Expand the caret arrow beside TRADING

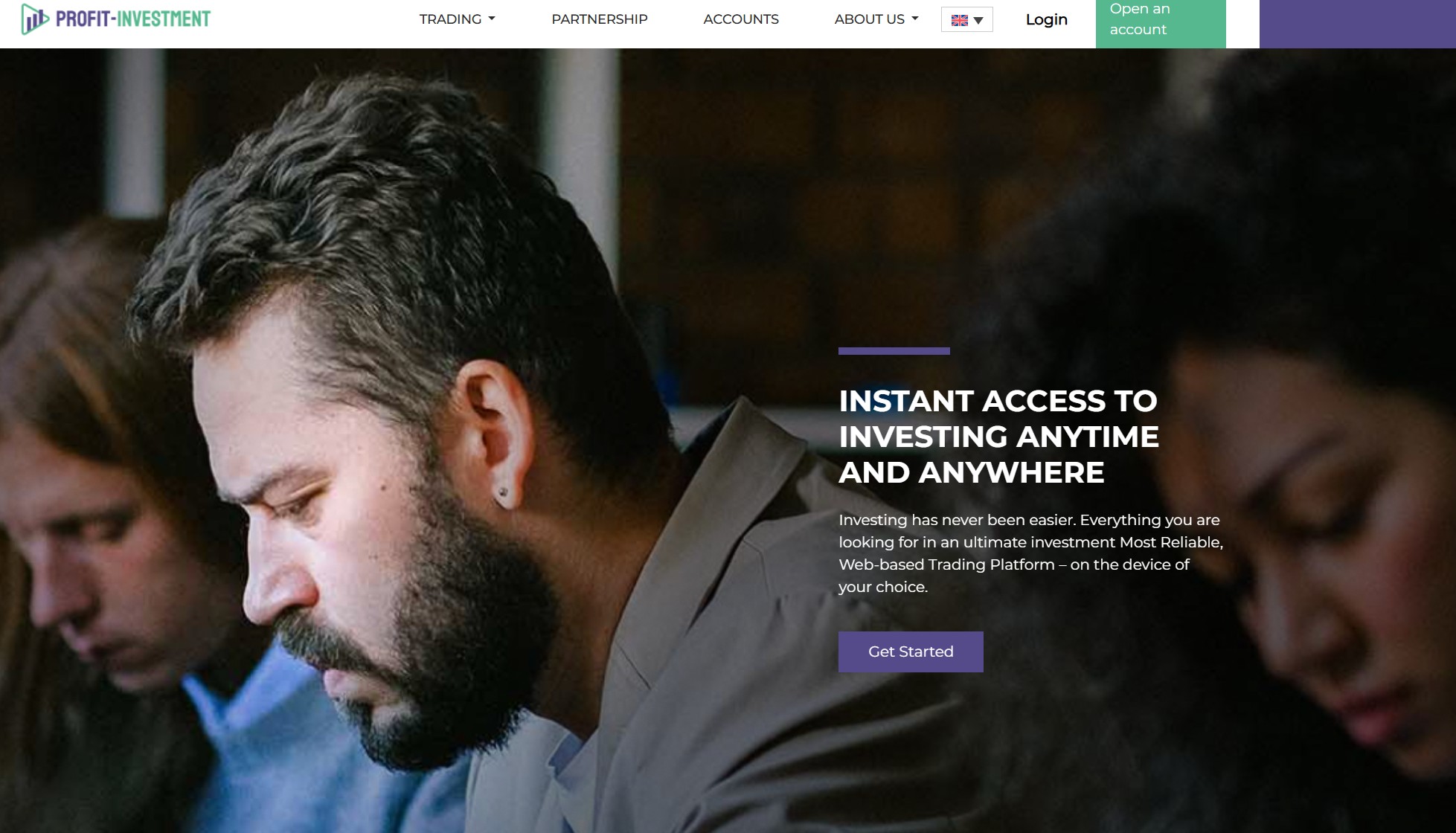point(492,19)
